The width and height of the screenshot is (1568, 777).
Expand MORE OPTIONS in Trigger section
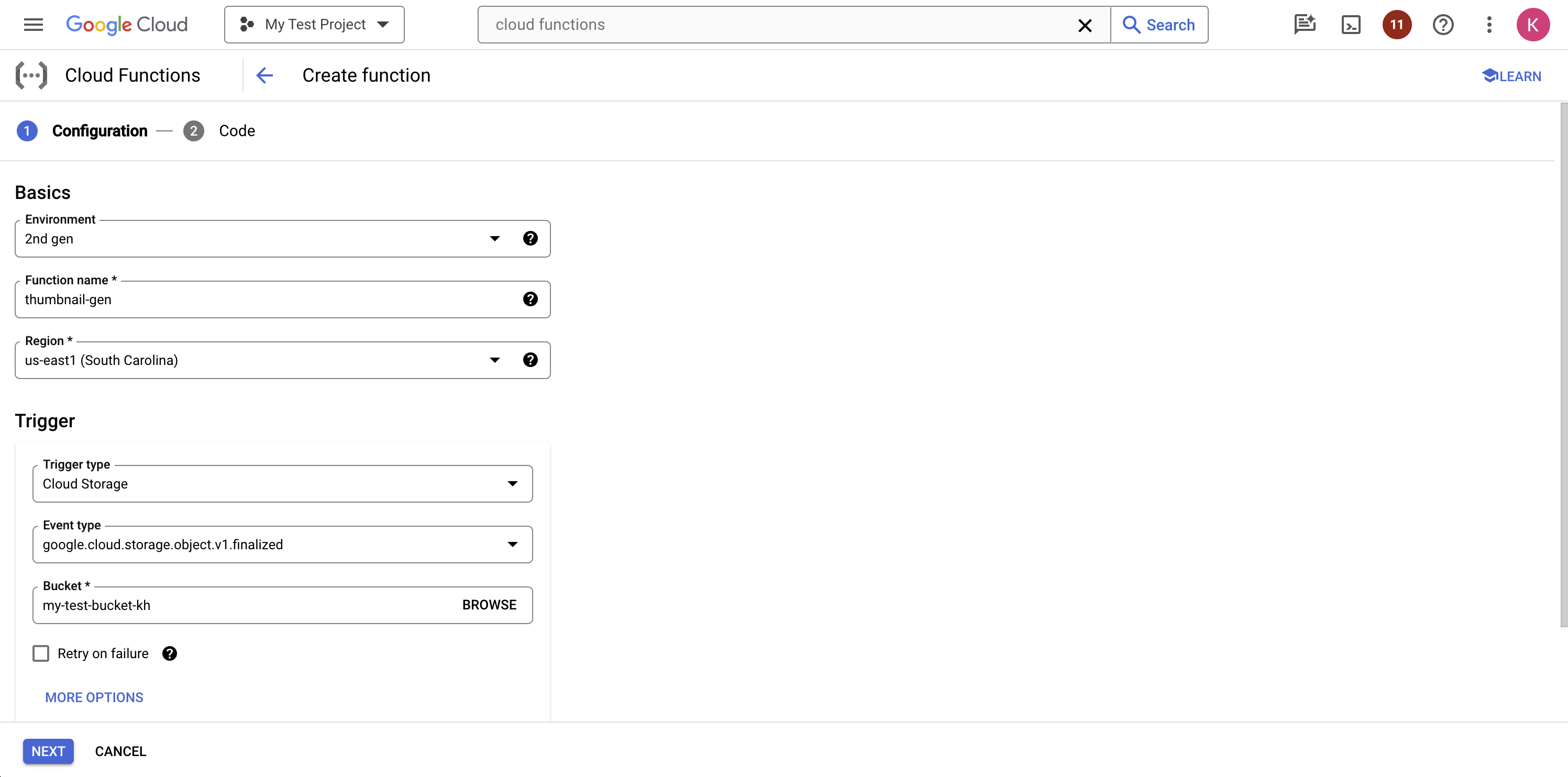point(94,697)
